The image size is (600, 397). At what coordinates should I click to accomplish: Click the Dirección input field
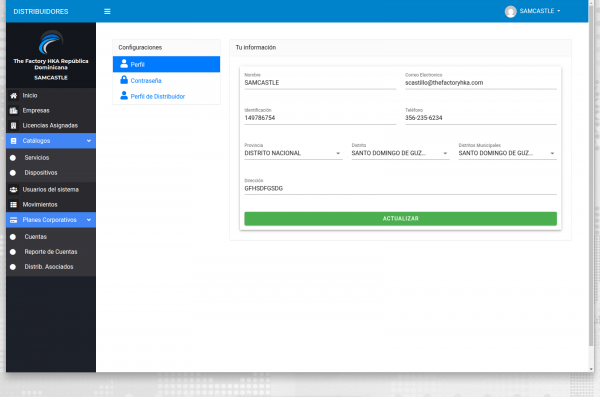[x=400, y=188]
